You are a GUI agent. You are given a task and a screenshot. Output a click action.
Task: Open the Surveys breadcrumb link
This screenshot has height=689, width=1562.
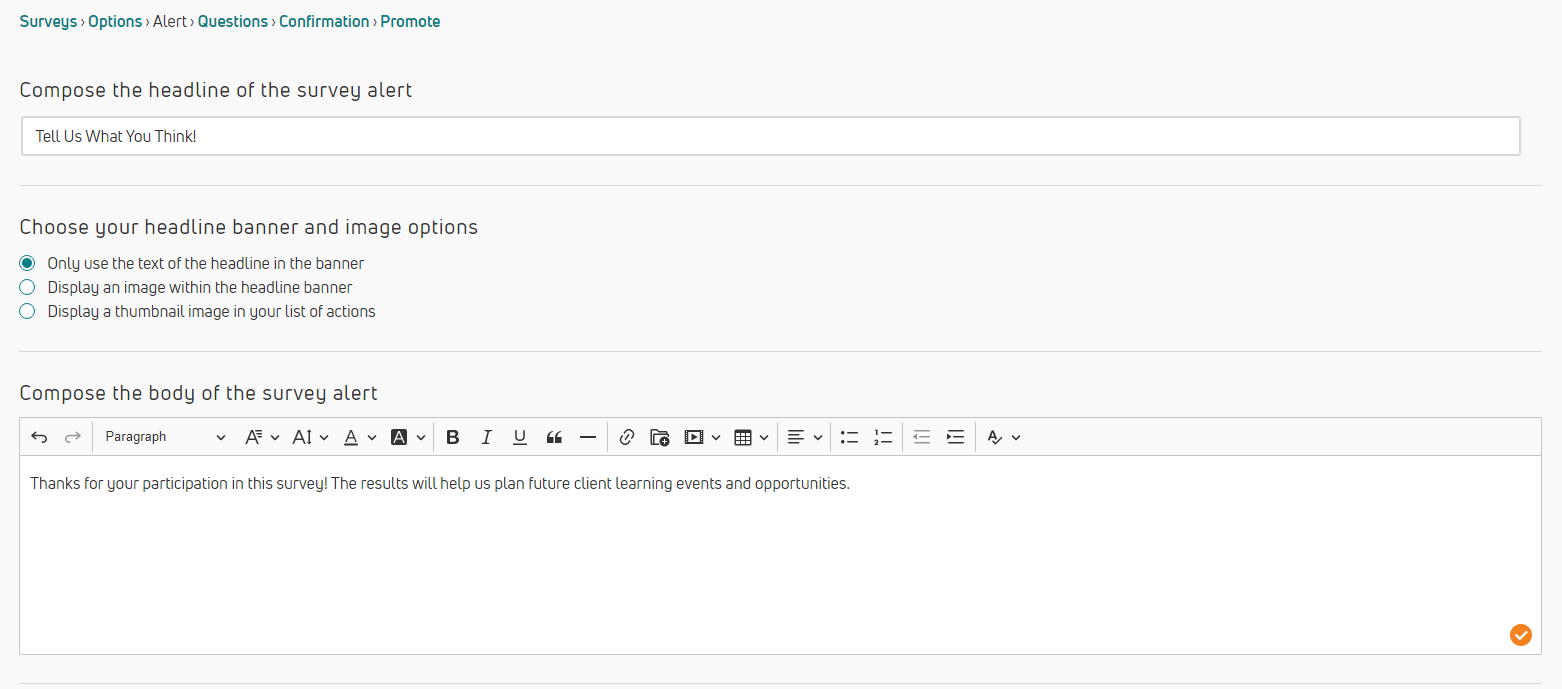[x=48, y=22]
